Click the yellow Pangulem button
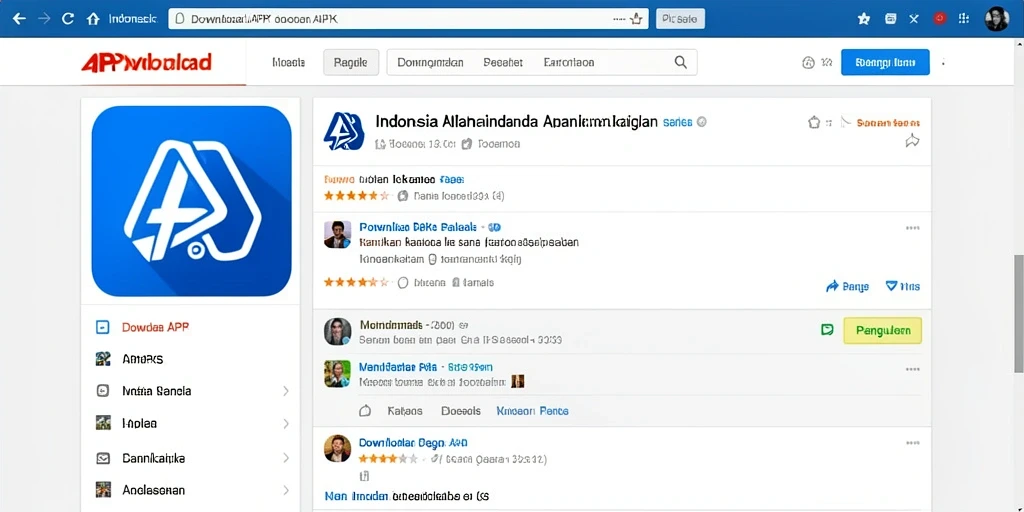 (x=882, y=330)
